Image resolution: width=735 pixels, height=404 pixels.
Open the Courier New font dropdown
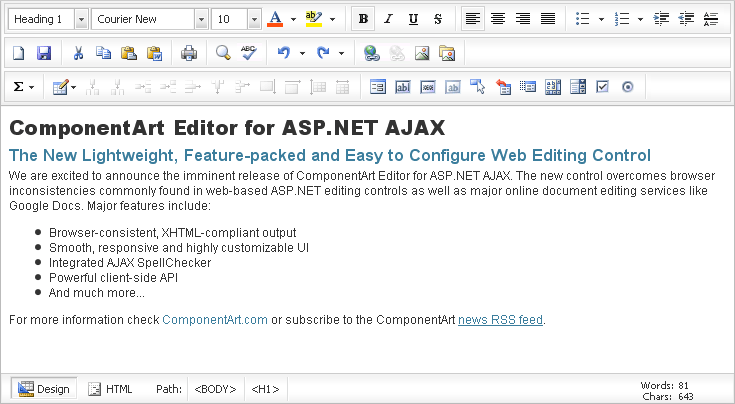point(202,19)
